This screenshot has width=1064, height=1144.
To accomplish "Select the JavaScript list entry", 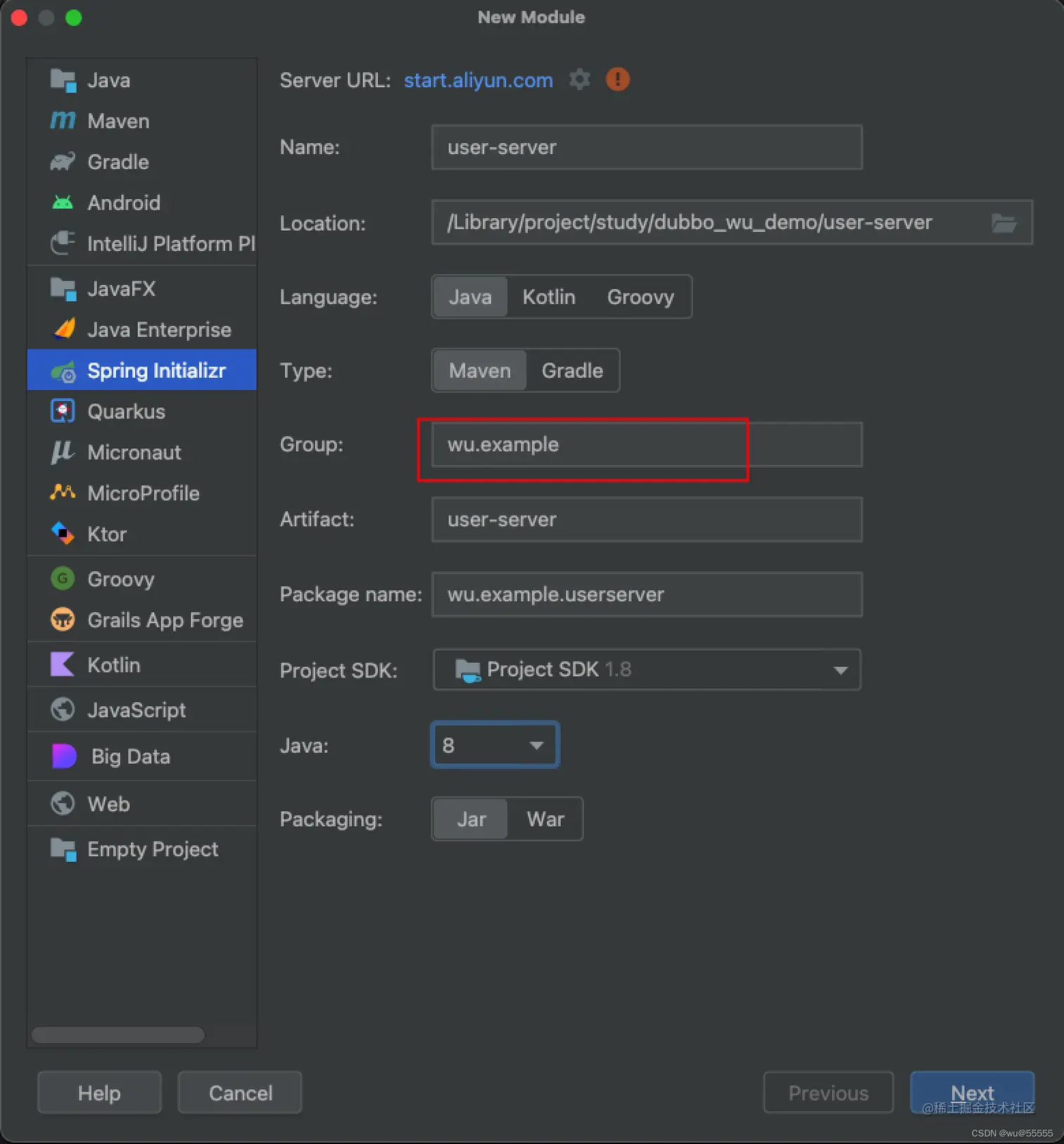I will [x=141, y=709].
